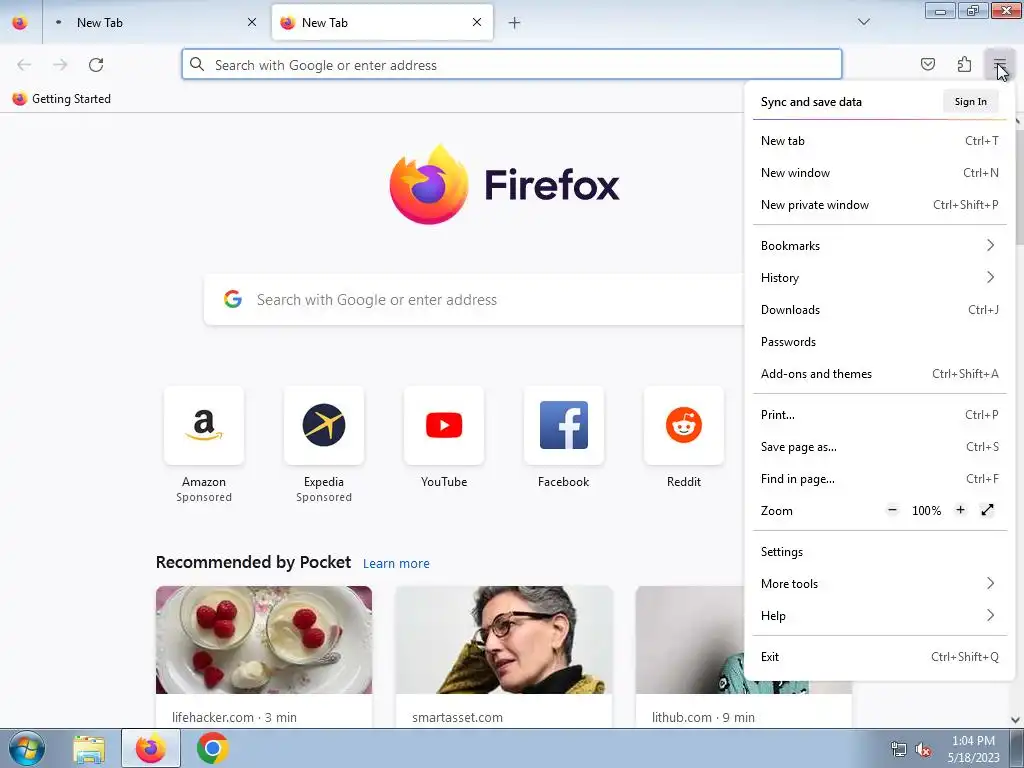This screenshot has width=1024, height=768.
Task: Click Sync and save data label
Action: [x=811, y=102]
